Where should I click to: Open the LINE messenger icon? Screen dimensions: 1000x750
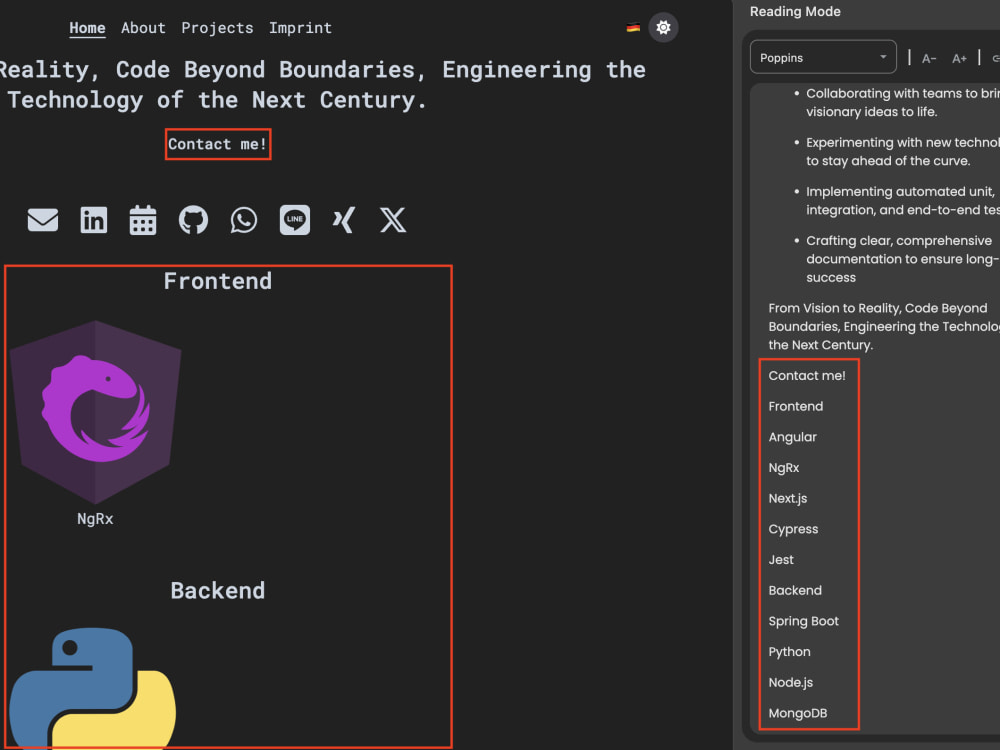[x=295, y=220]
